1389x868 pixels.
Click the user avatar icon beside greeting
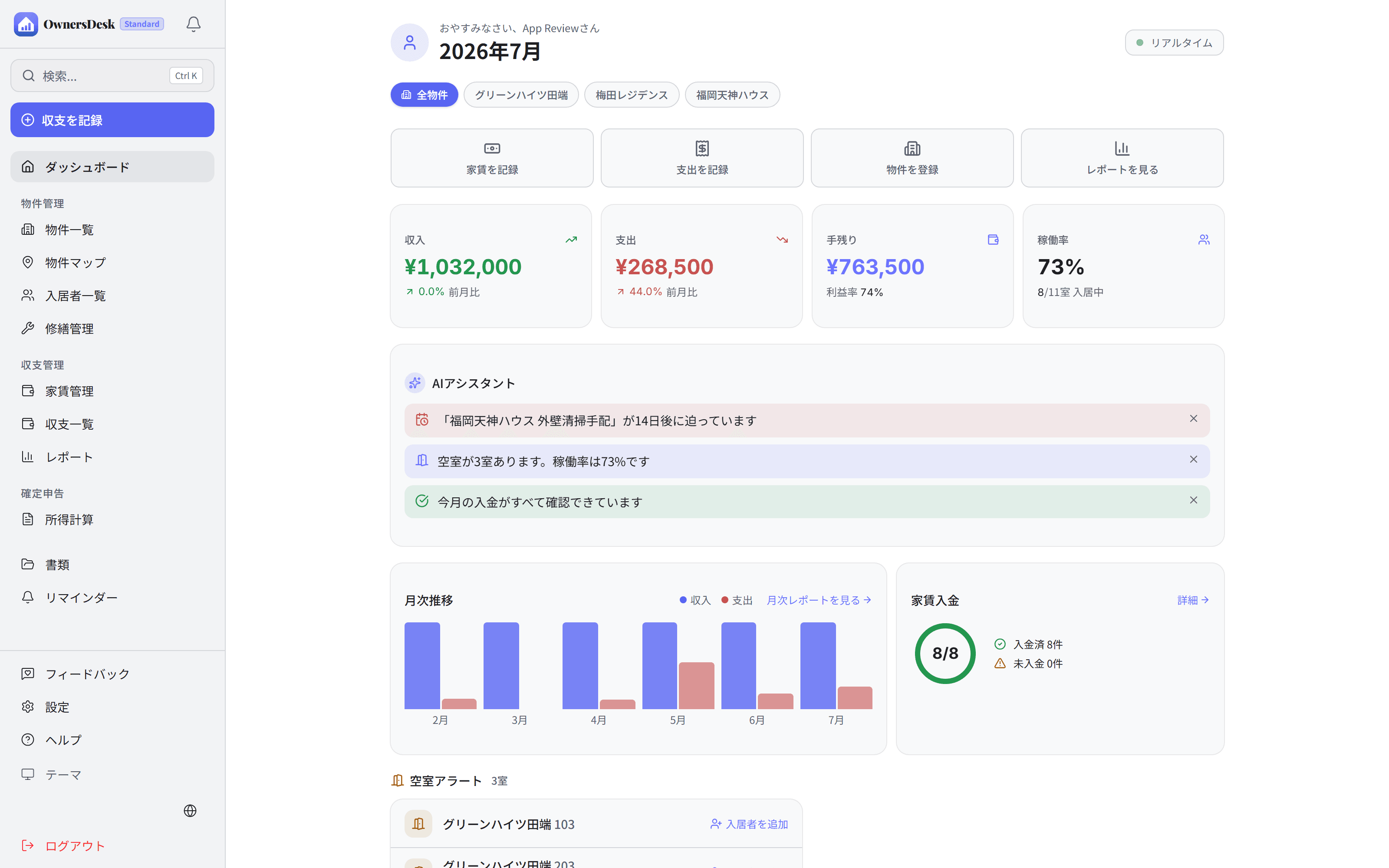pos(409,43)
